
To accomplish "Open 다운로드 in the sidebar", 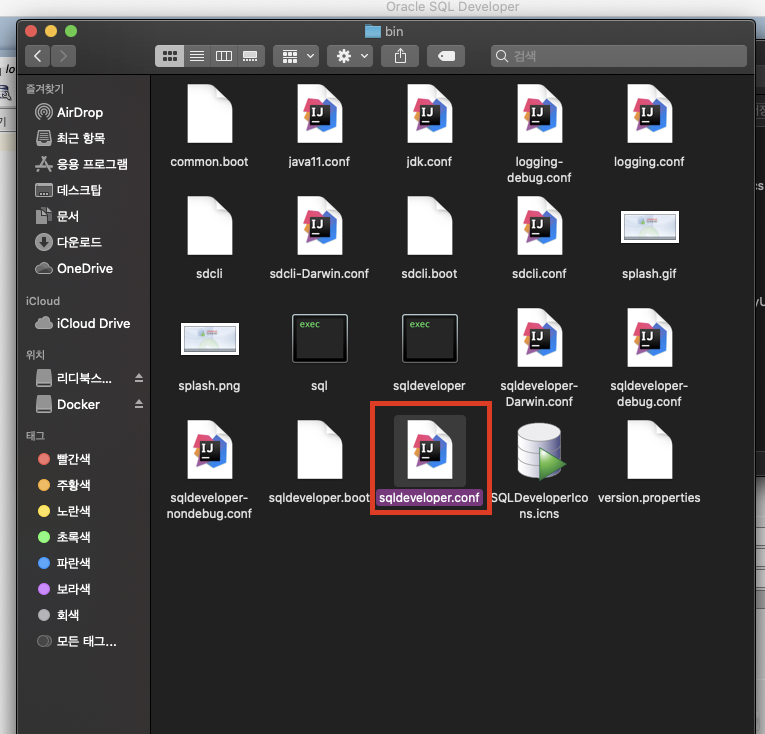I will [x=68, y=242].
